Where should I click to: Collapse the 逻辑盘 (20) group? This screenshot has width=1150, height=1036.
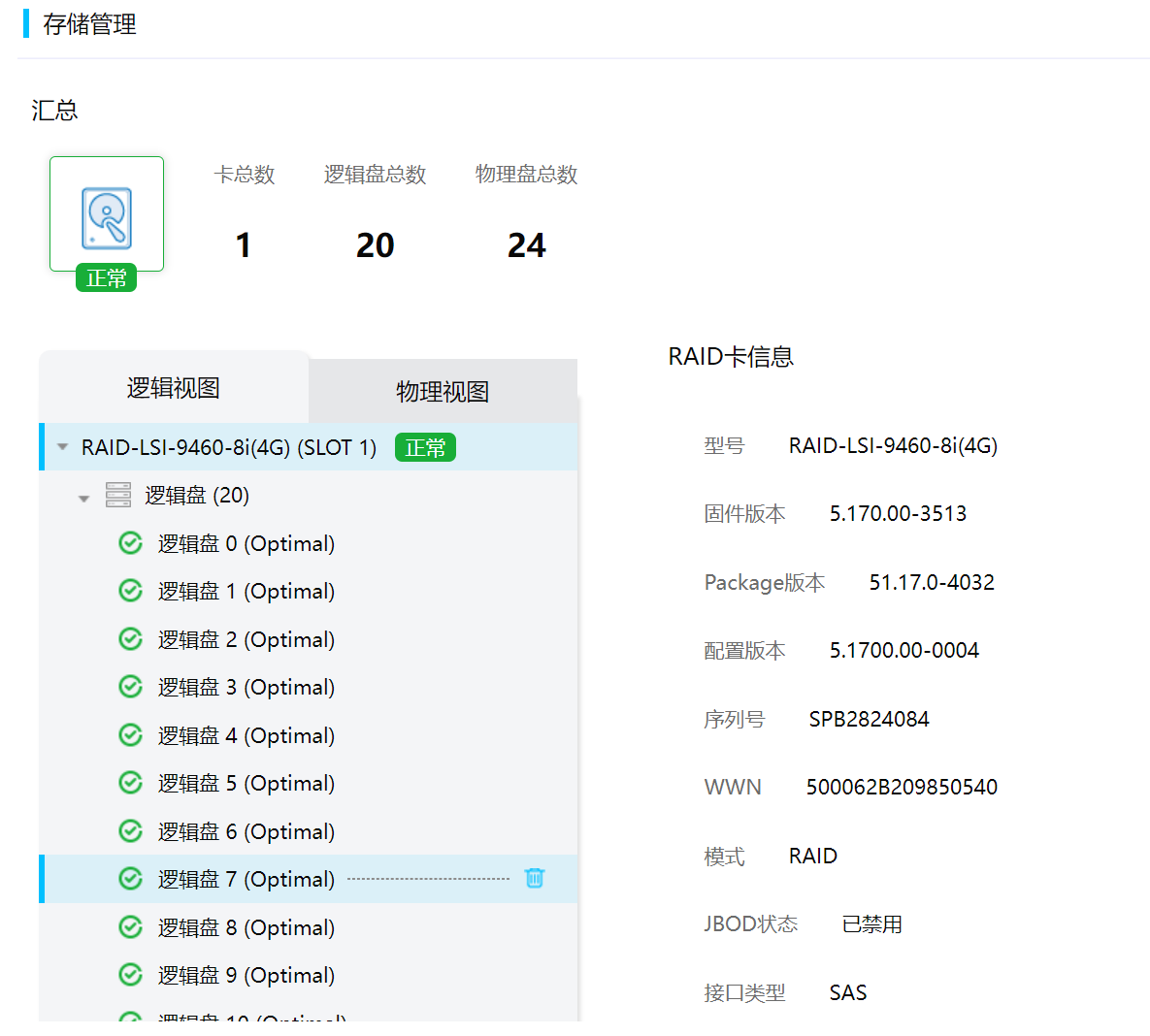click(84, 498)
